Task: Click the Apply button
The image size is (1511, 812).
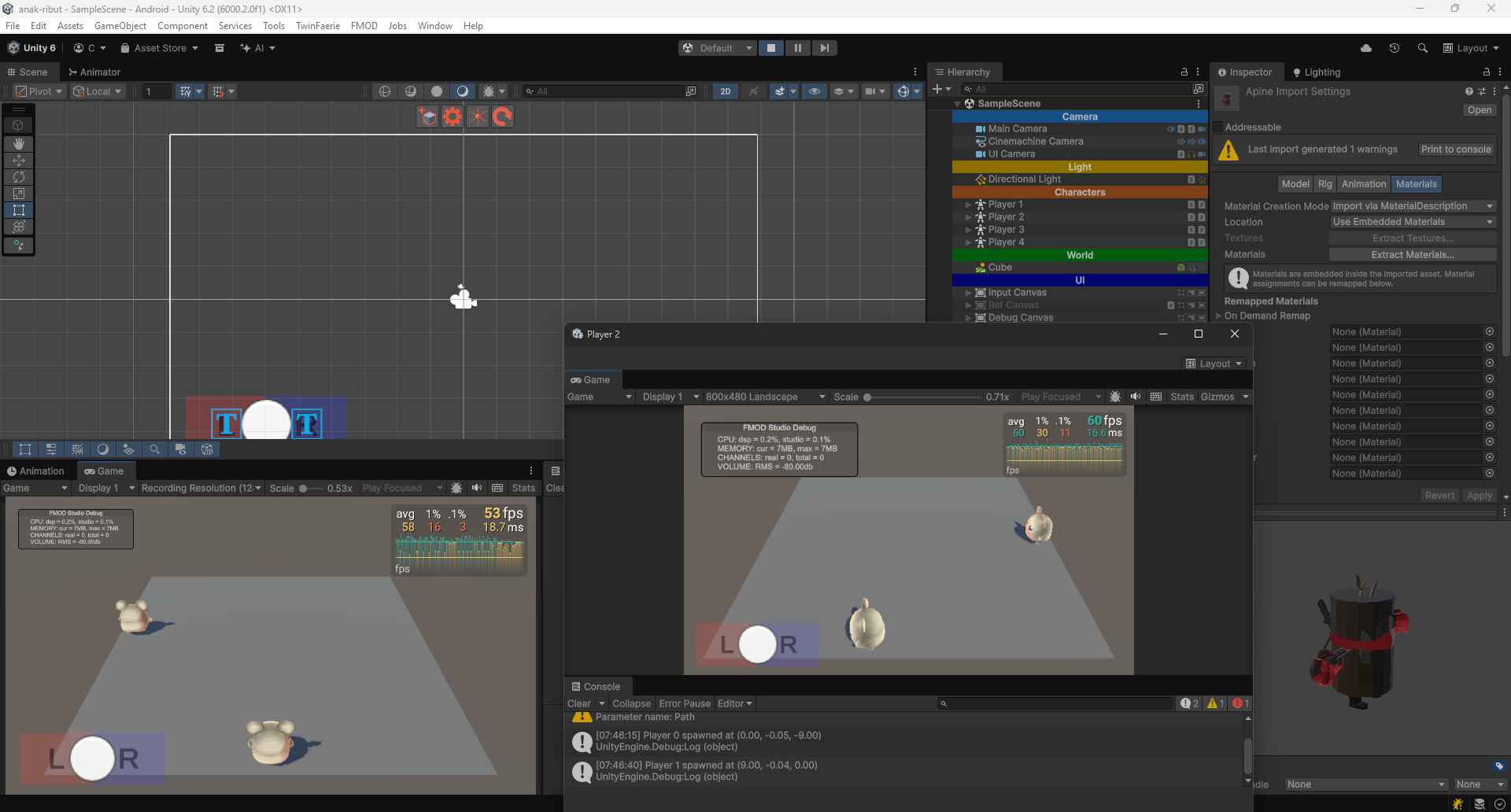Action: point(1479,496)
